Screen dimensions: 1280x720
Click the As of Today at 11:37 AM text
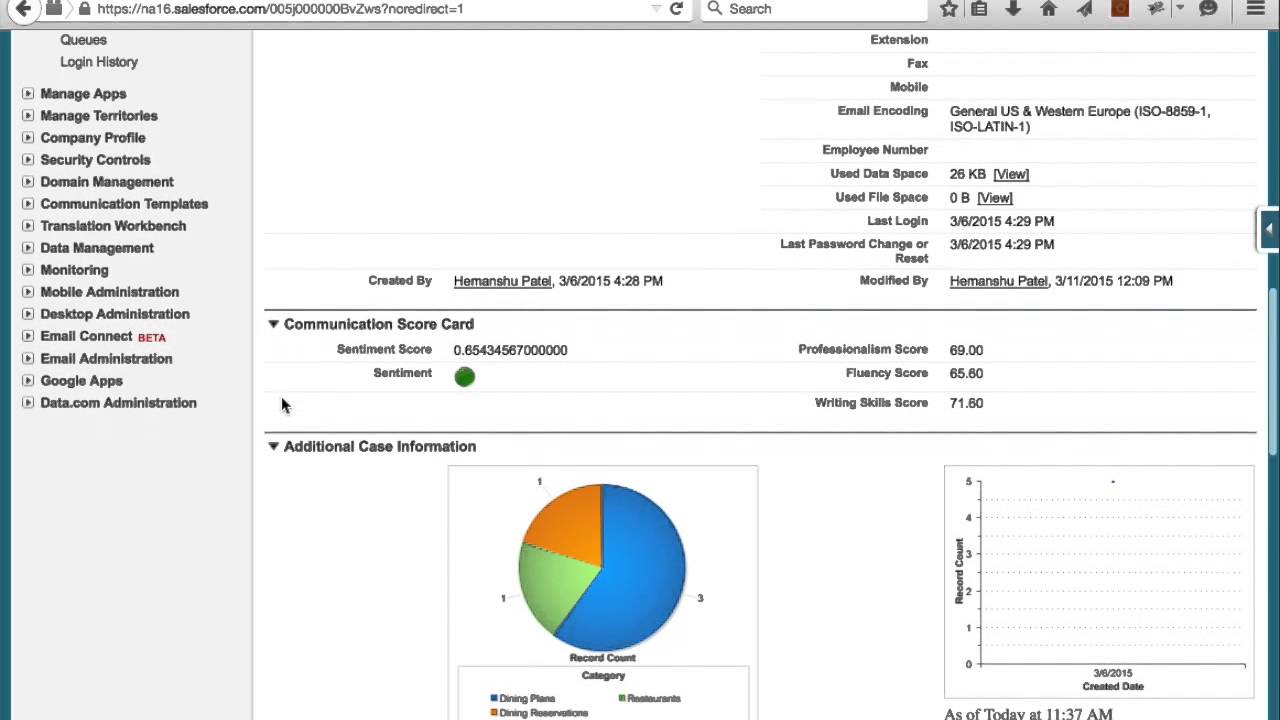coord(1028,713)
